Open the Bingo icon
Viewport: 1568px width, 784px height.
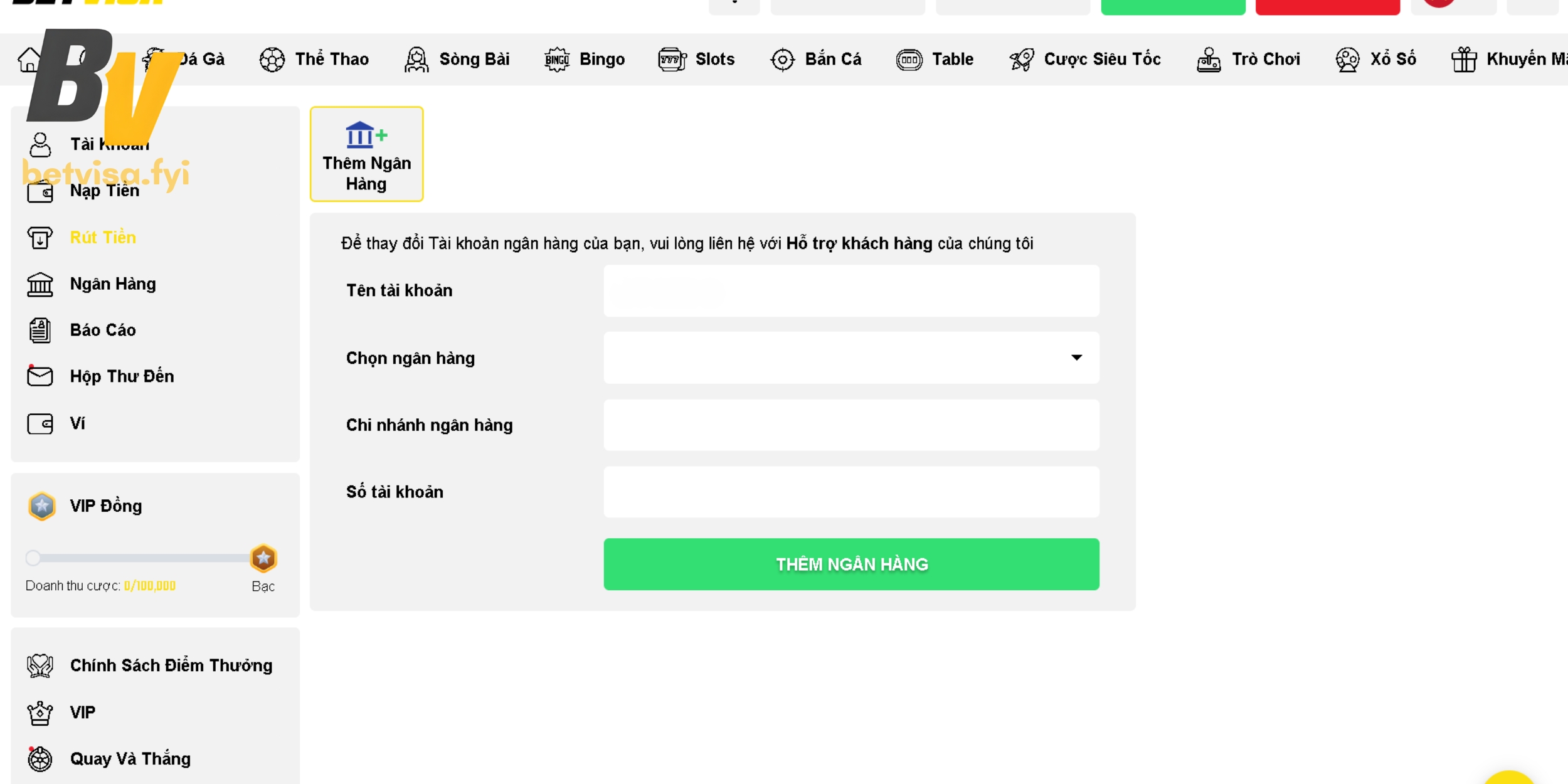pos(556,60)
